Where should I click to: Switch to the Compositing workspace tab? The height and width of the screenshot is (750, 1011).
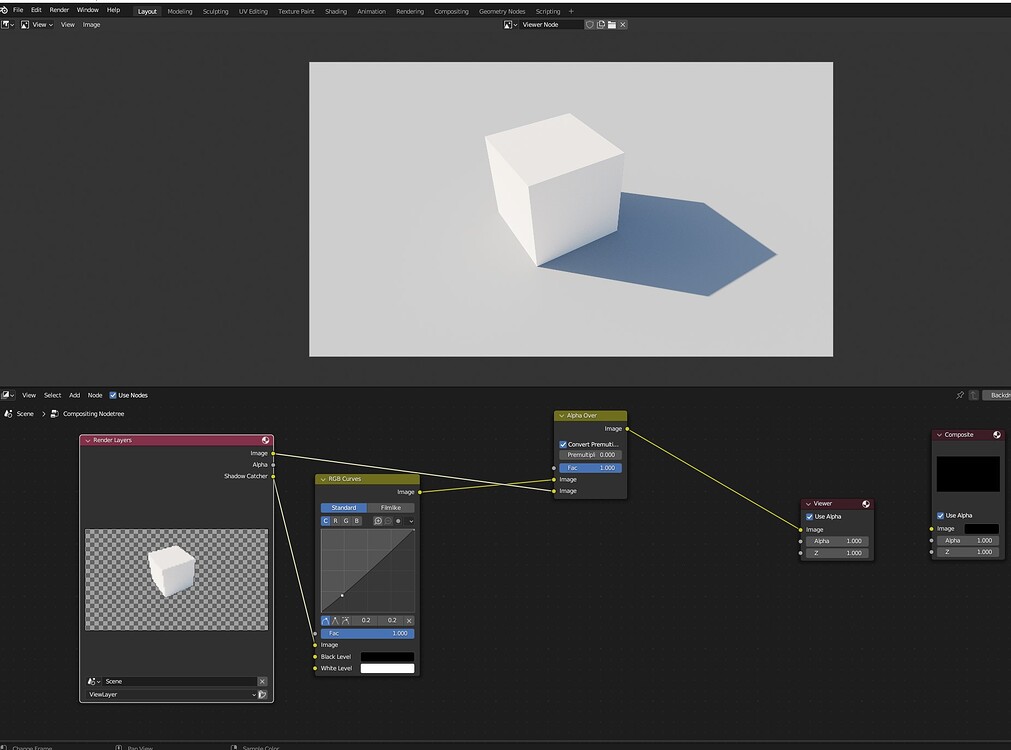451,12
